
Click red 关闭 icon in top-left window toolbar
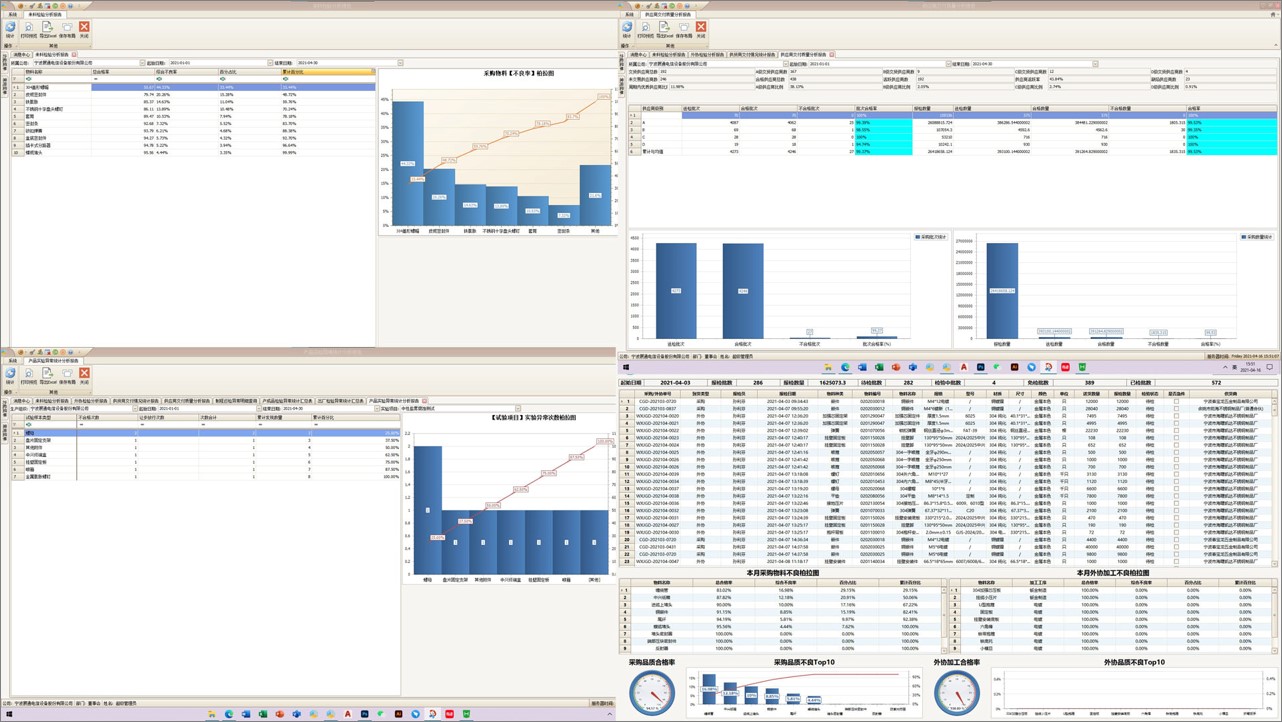click(84, 29)
